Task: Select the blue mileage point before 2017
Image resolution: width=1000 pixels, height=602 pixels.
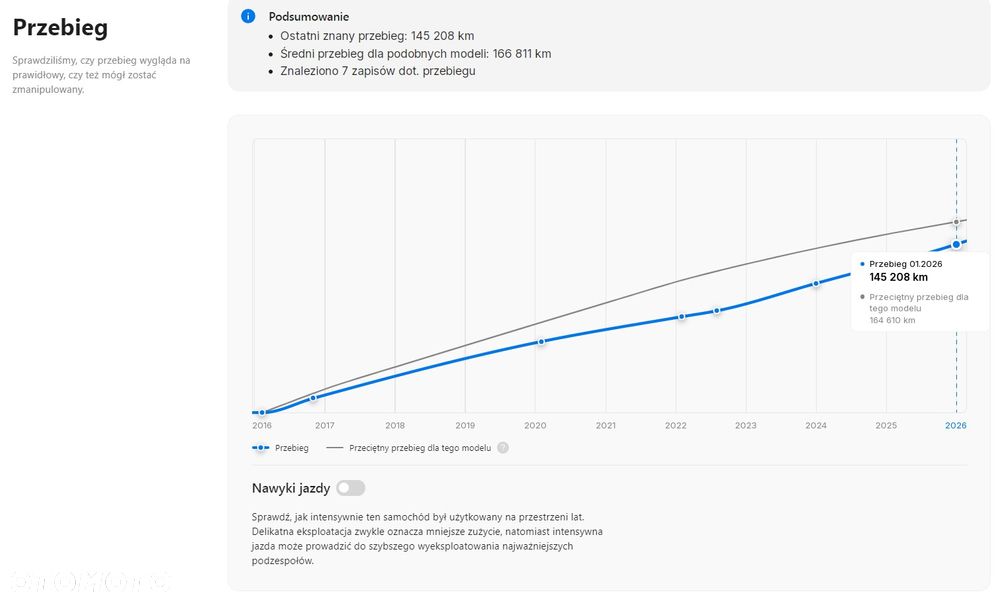Action: pyautogui.click(x=313, y=398)
